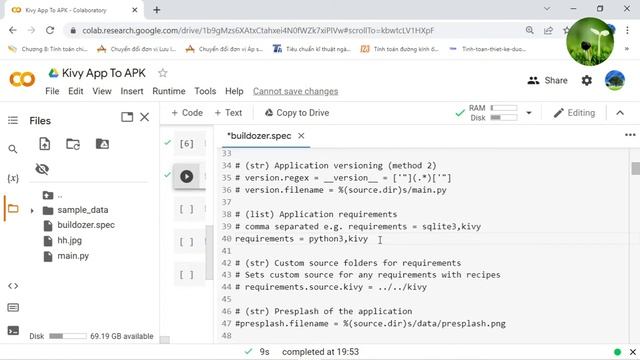This screenshot has width=640, height=360.
Task: Open the Editing mode dropdown
Action: (x=574, y=113)
